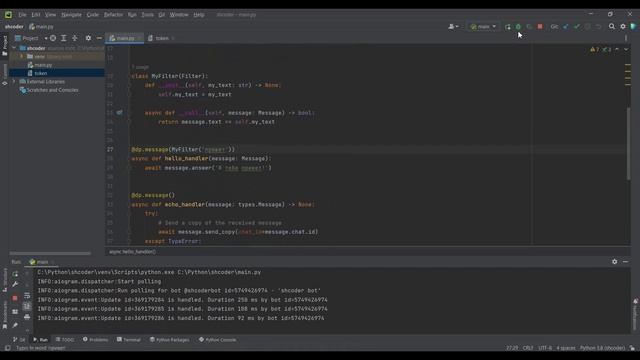Screen dimensions: 640x360
Task: Expand External Libraries node
Action: click(x=14, y=82)
